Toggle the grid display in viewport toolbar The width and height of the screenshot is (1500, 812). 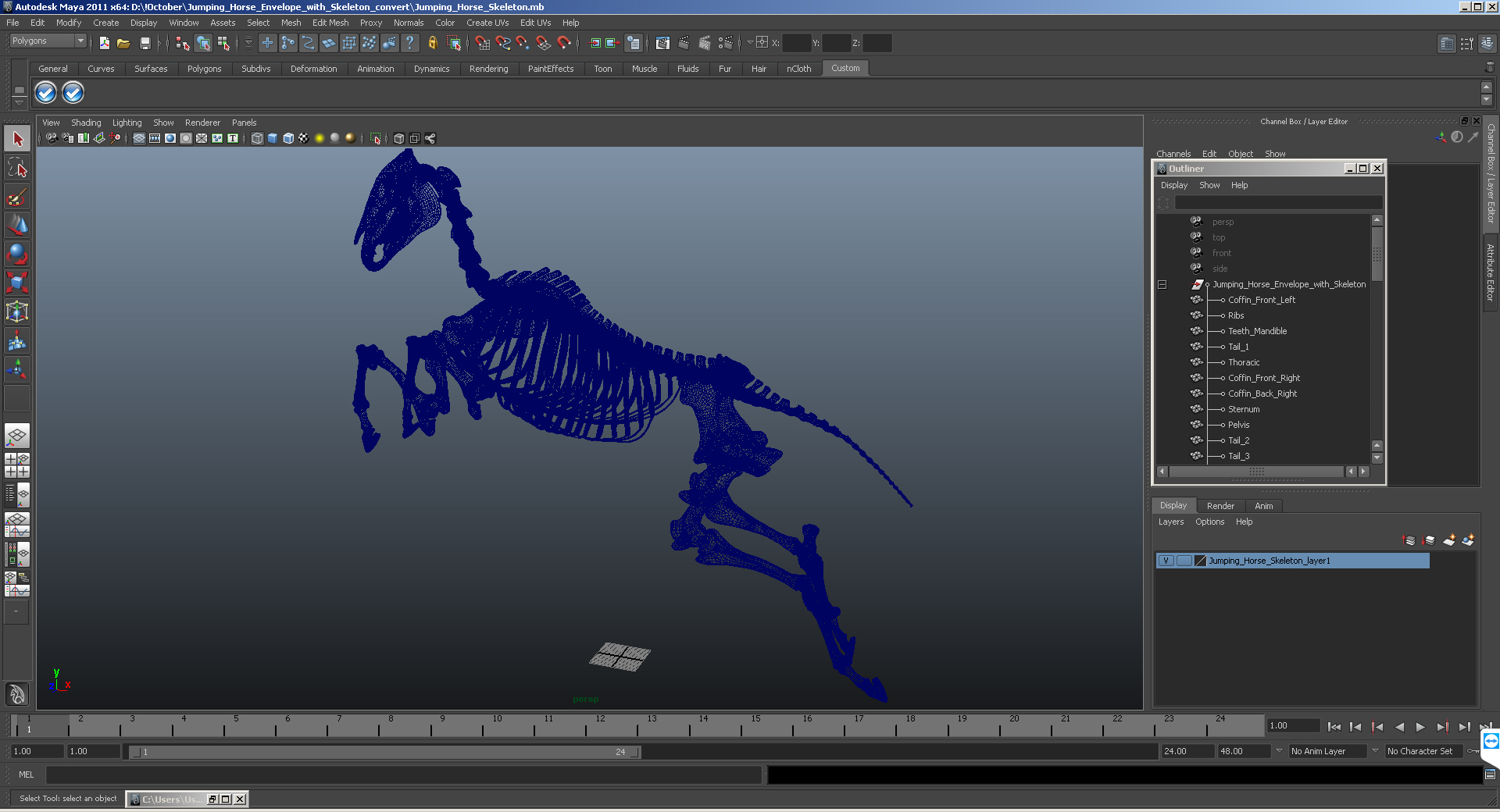139,138
